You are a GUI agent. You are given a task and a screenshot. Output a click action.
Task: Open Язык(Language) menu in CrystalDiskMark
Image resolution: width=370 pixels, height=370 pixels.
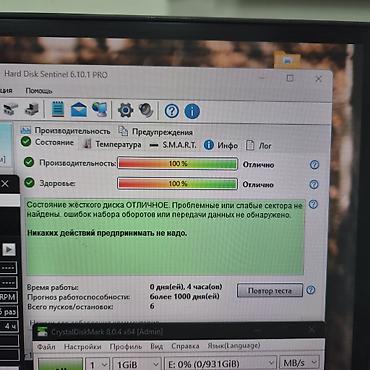pyautogui.click(x=234, y=346)
